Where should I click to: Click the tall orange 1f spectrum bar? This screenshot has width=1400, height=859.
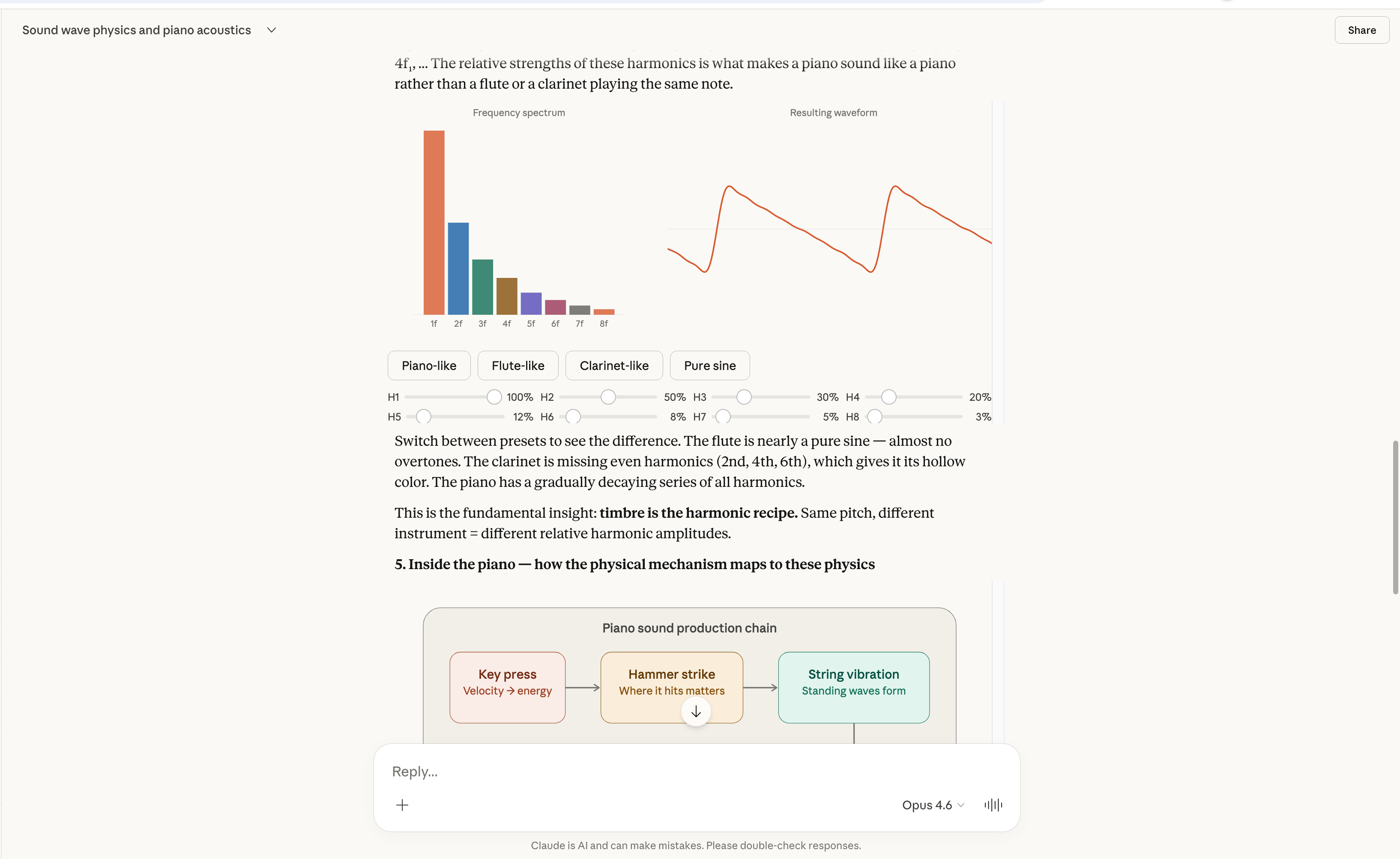tap(434, 223)
